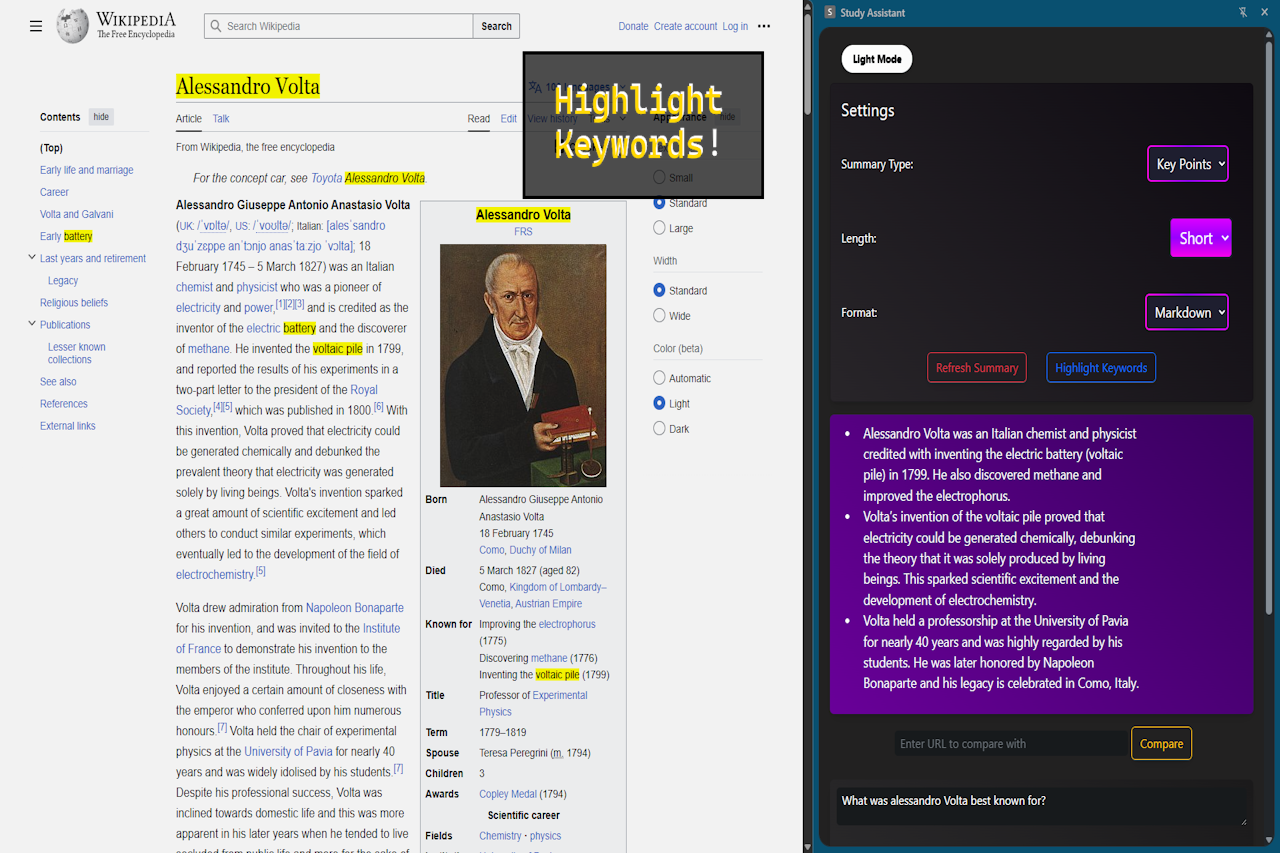This screenshot has width=1280, height=853.
Task: Select Standard width radio button
Action: [x=659, y=290]
